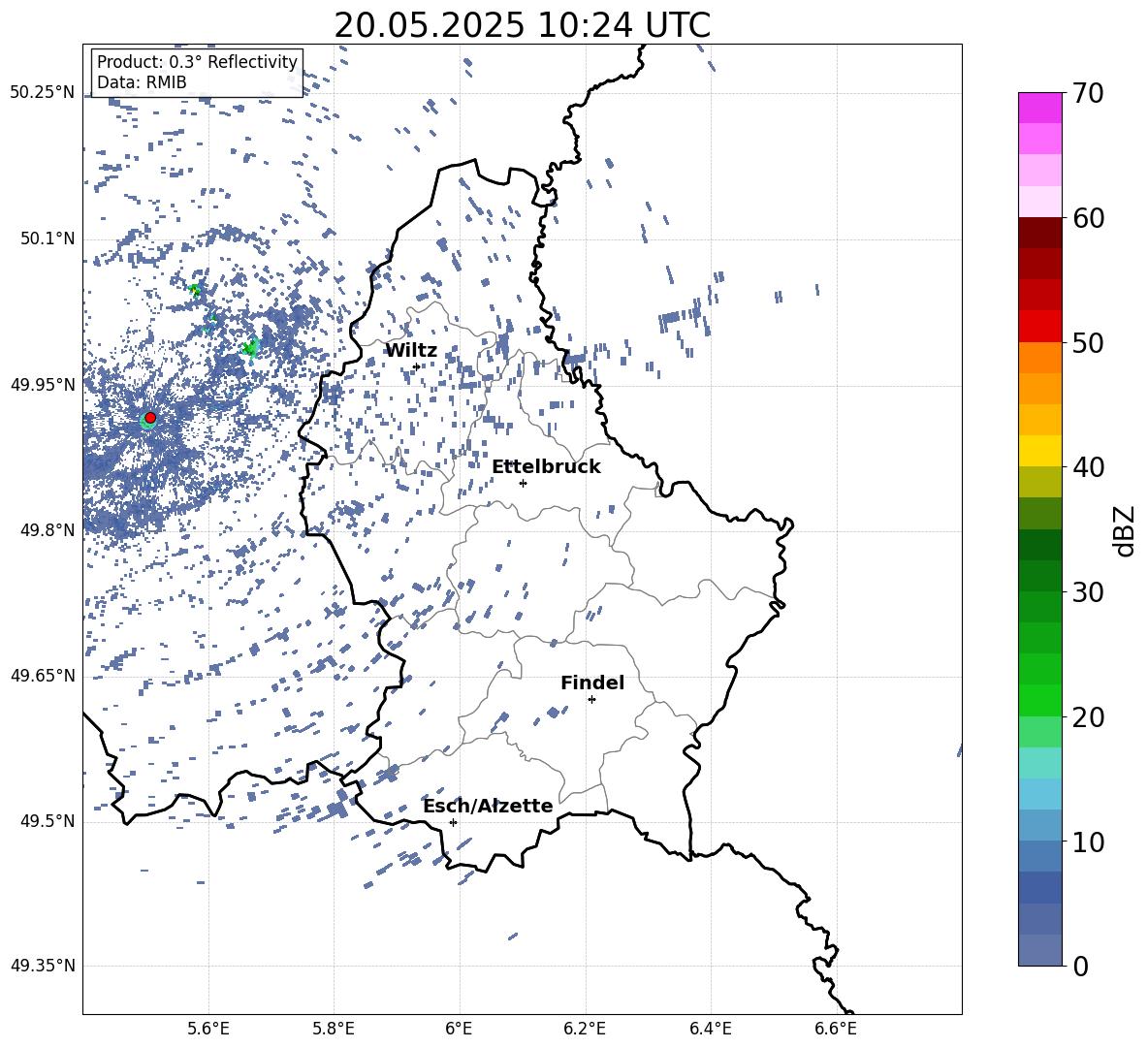The width and height of the screenshot is (1148, 1048).
Task: Pick the bright green colorbar segment above 20
Action: tap(1040, 700)
